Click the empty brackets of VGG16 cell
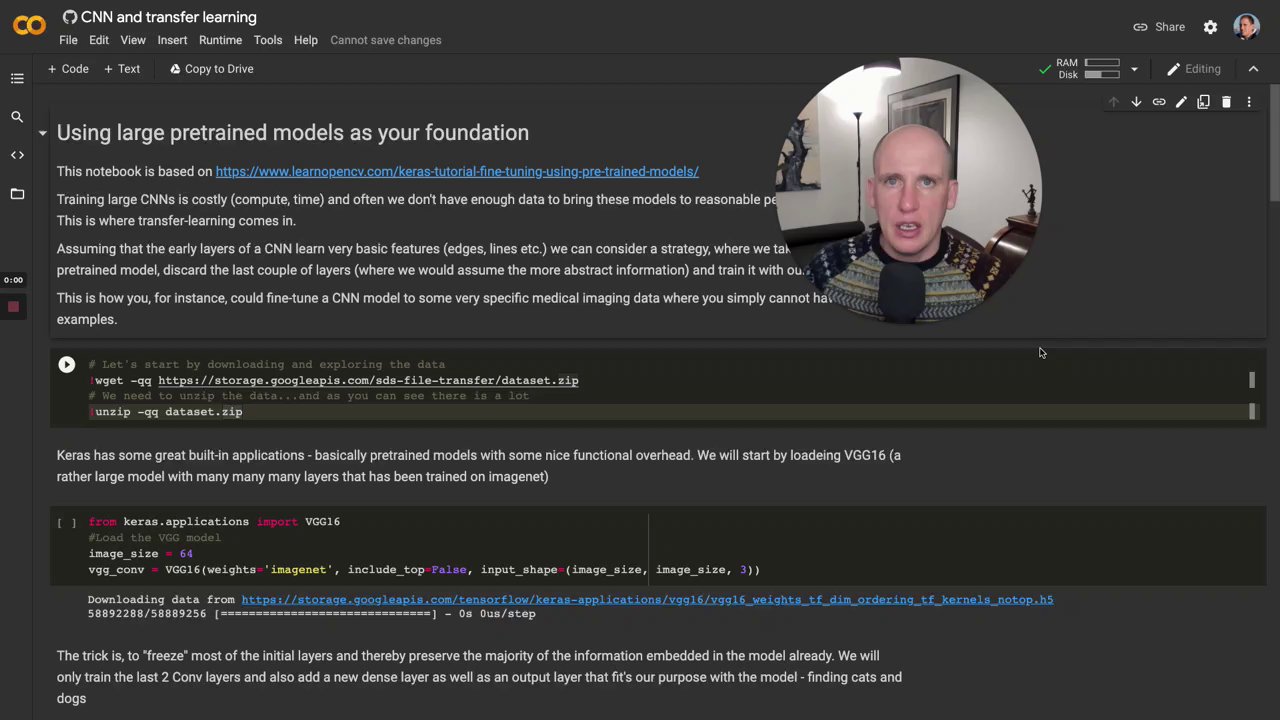The width and height of the screenshot is (1280, 720). (66, 522)
